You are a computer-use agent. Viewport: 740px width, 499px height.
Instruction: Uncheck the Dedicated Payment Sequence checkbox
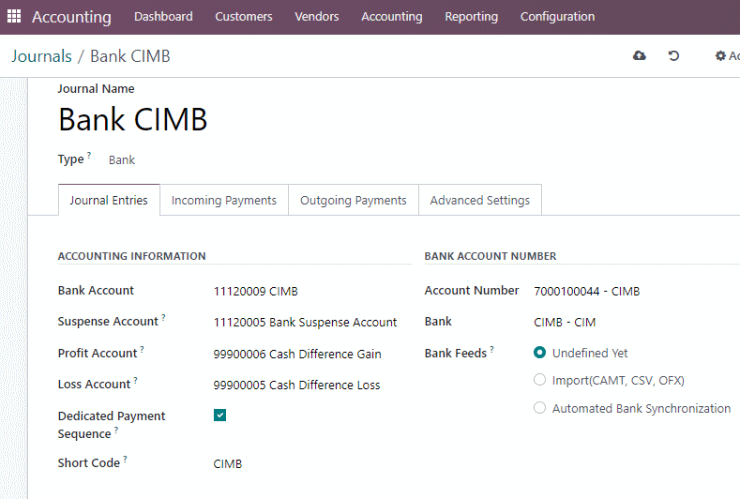pos(220,415)
